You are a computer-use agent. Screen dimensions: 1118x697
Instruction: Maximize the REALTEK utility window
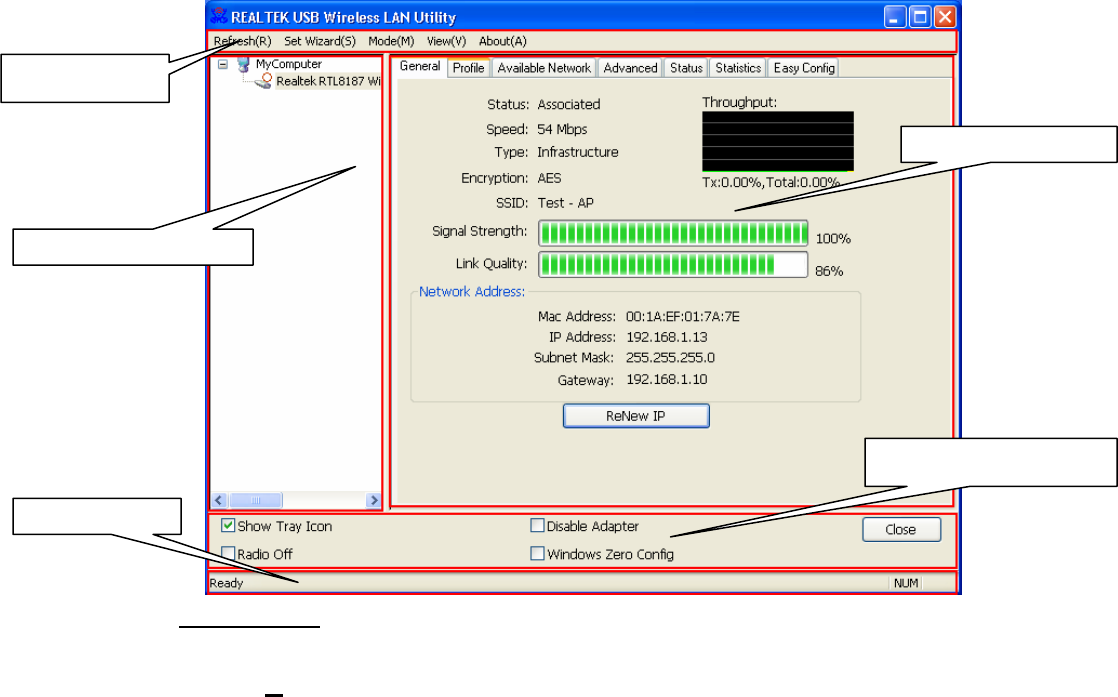pyautogui.click(x=920, y=16)
